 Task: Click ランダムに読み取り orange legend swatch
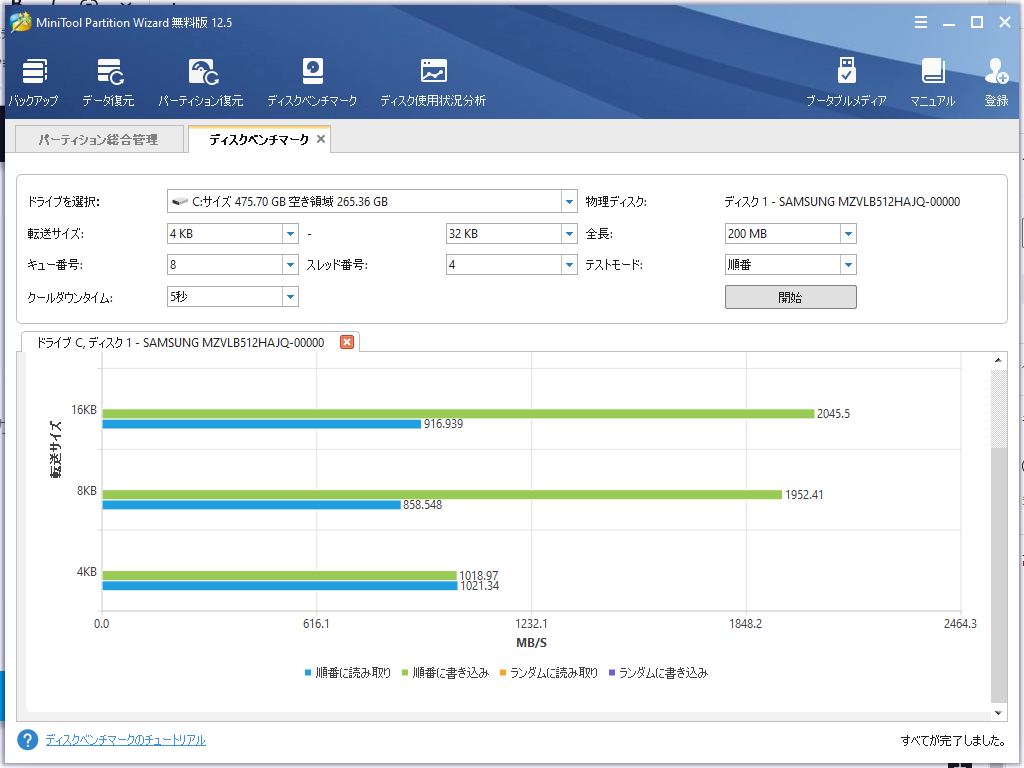click(502, 673)
